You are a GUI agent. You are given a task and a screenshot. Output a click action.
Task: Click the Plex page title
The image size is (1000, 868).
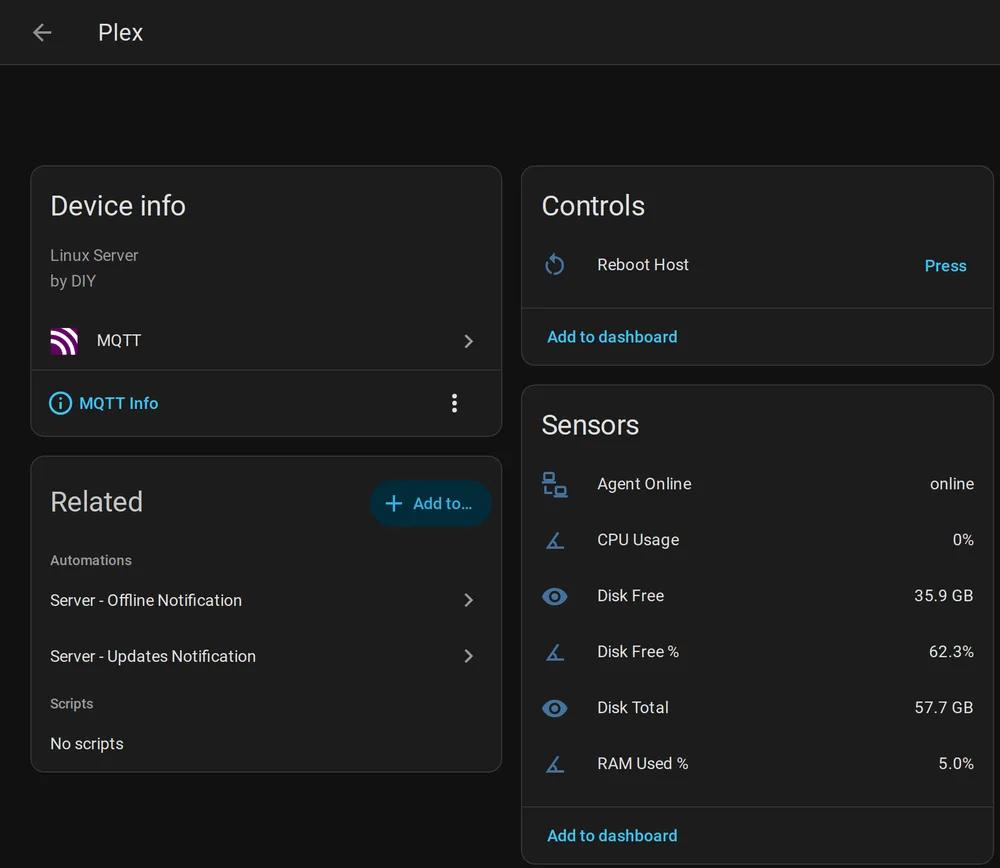pyautogui.click(x=121, y=33)
